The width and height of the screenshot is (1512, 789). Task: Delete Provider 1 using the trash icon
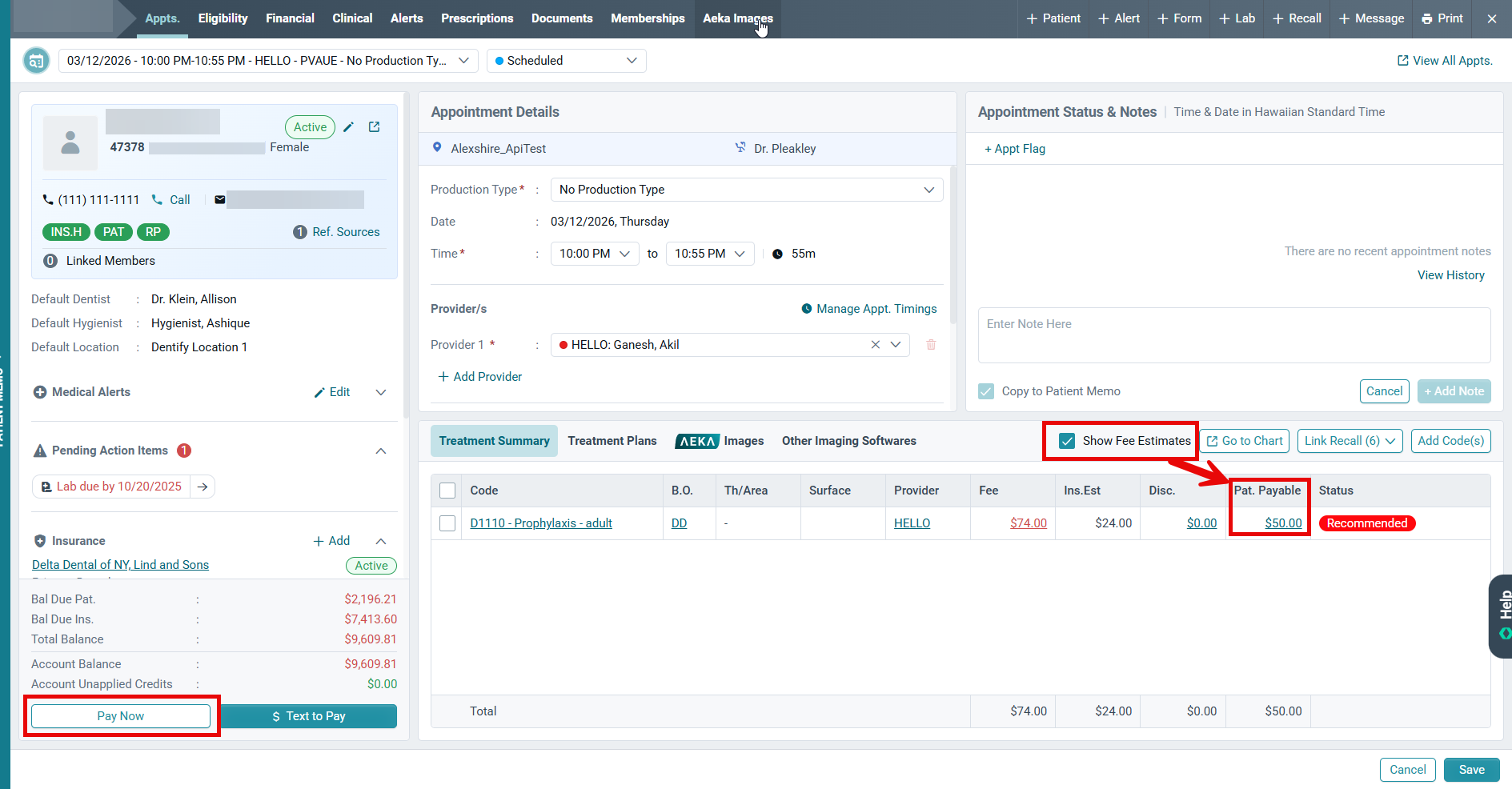(x=931, y=345)
